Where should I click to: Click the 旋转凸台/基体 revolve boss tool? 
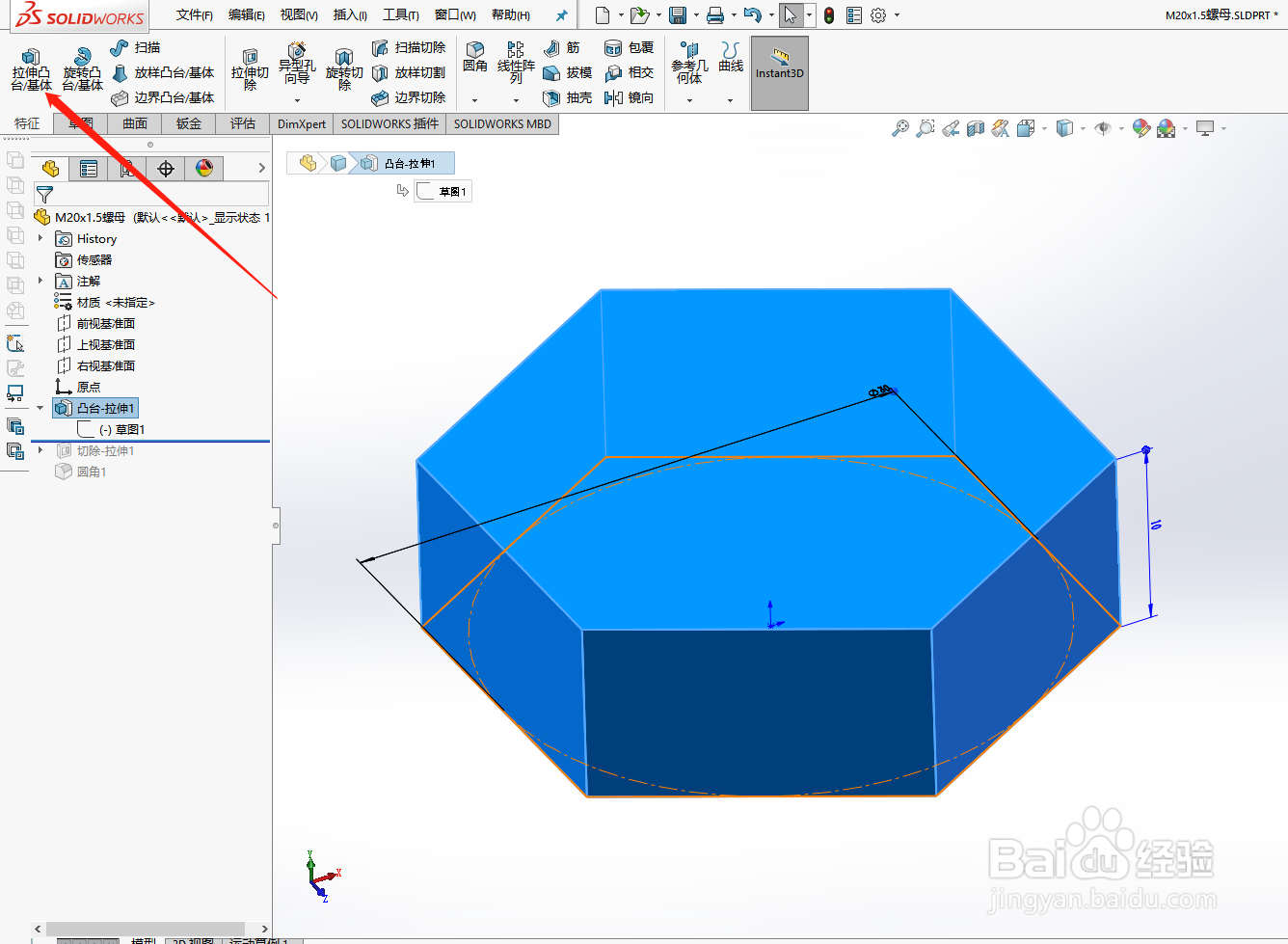(x=82, y=69)
